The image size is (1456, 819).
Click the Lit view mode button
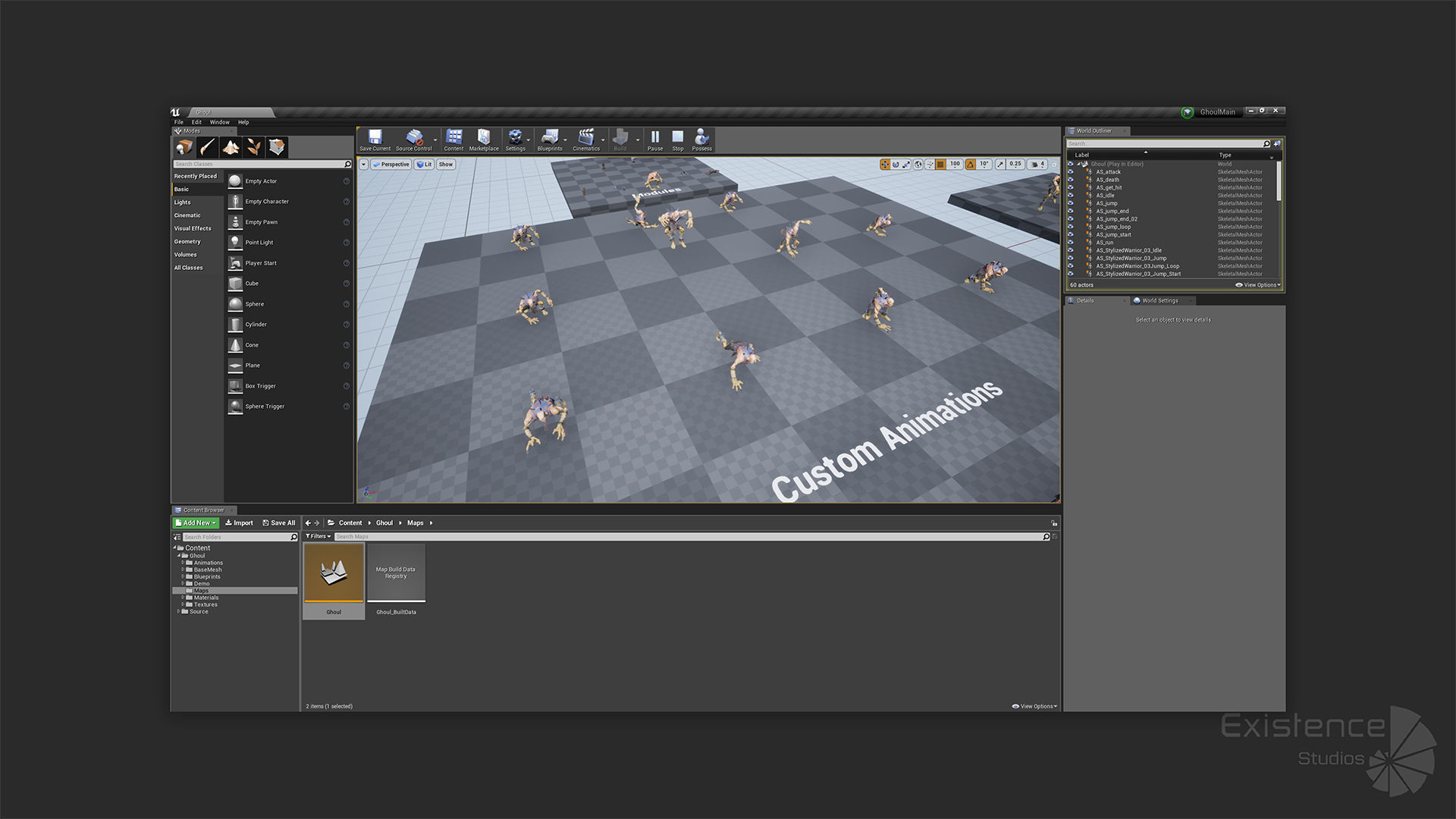425,165
